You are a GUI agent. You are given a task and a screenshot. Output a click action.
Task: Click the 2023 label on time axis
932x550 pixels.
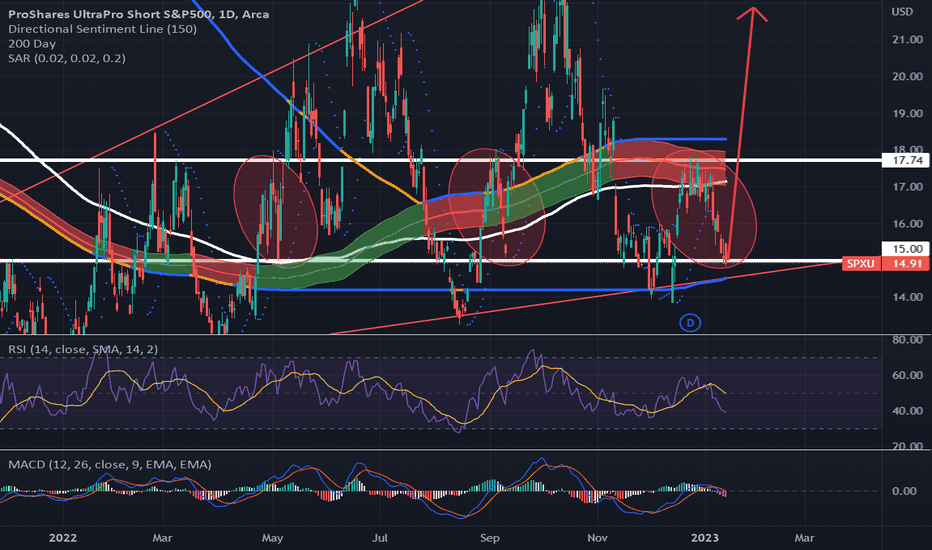click(x=705, y=538)
